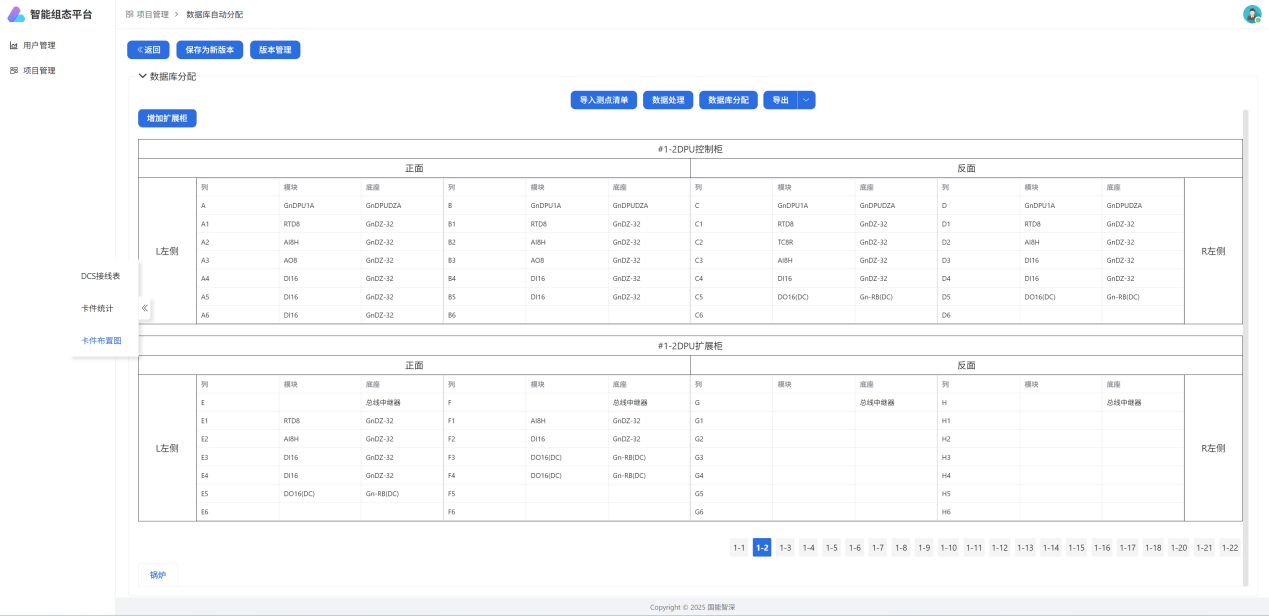Click 导入测点清单 button
Viewport: 1269px width, 616px height.
[x=603, y=100]
